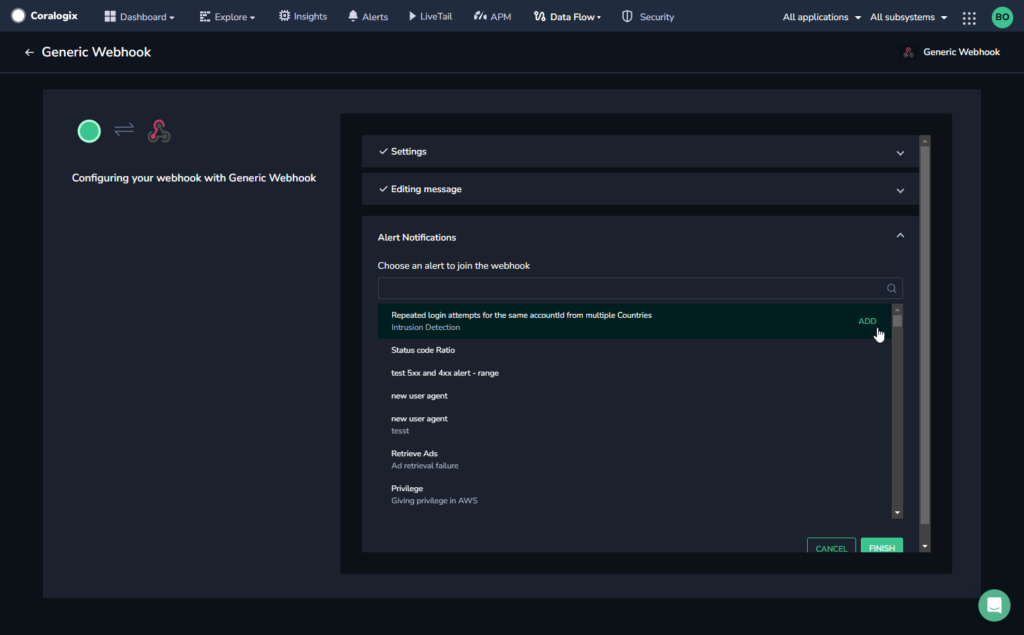The image size is (1024, 635).
Task: Click the Explore icon
Action: coord(204,16)
